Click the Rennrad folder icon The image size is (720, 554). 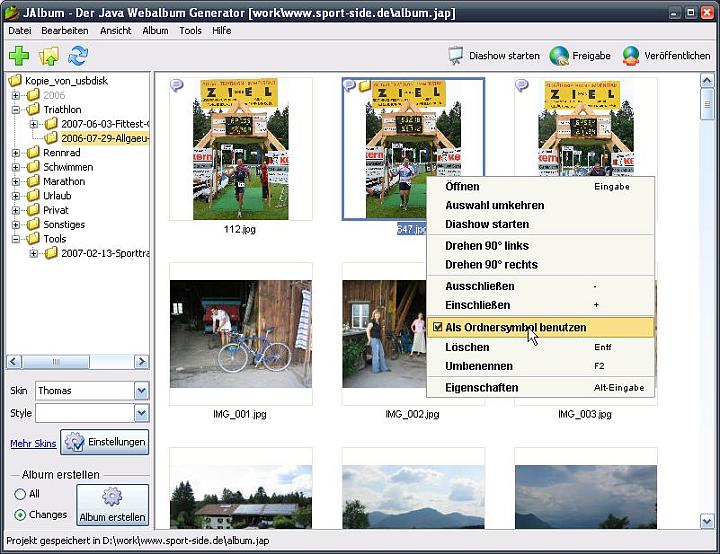pyautogui.click(x=33, y=153)
